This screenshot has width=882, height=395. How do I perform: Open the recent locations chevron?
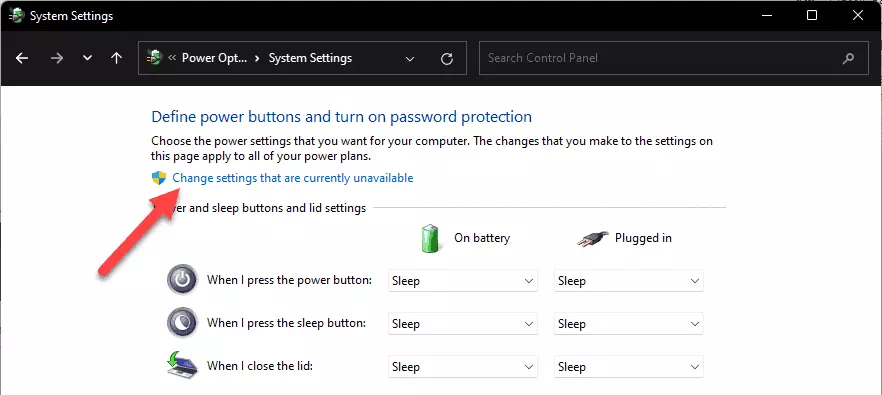pos(87,58)
